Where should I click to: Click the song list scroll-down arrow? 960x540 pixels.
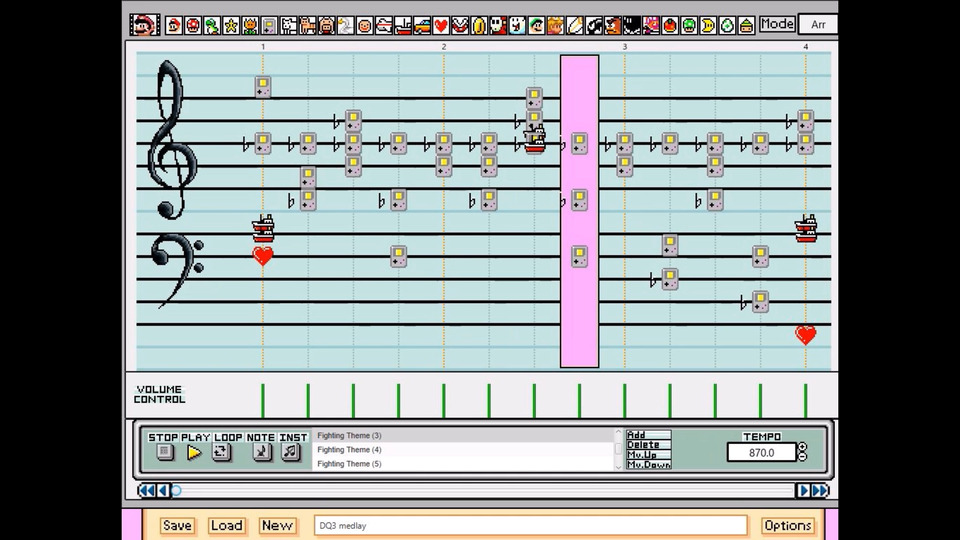618,467
